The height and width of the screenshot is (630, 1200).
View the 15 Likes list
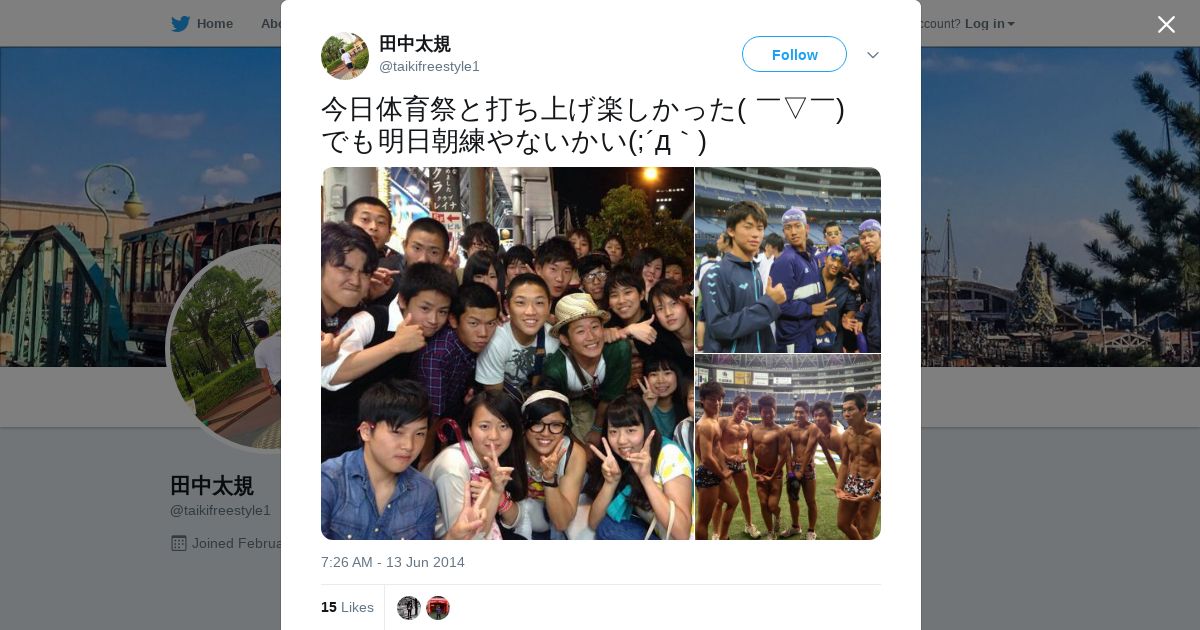click(x=347, y=607)
